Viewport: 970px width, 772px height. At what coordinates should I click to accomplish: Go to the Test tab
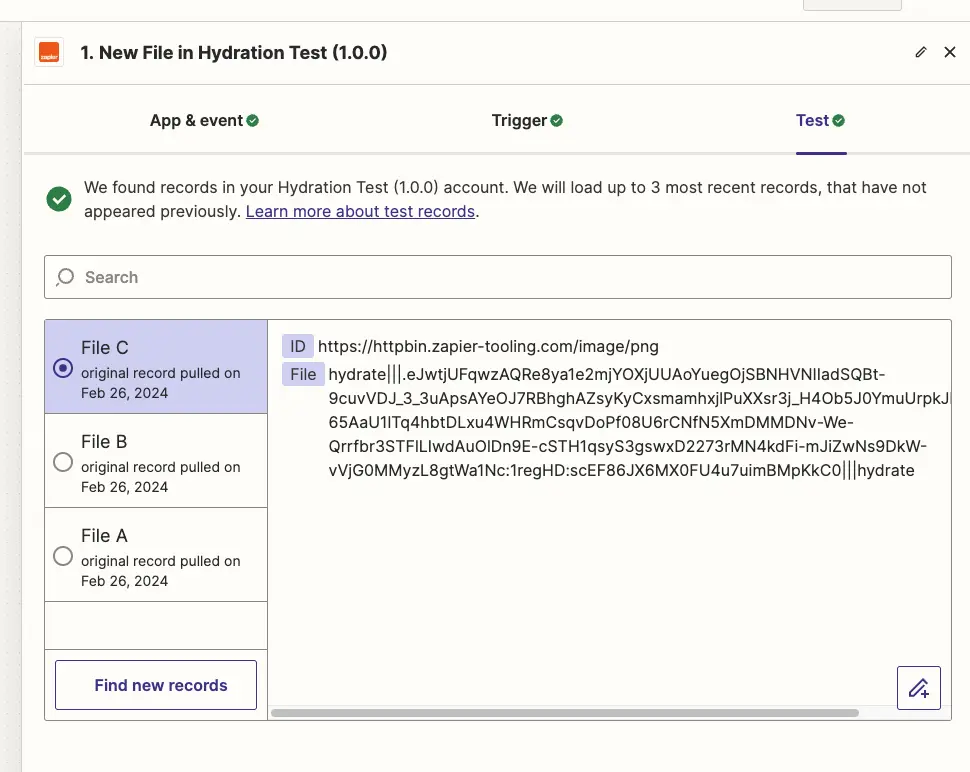click(x=820, y=121)
